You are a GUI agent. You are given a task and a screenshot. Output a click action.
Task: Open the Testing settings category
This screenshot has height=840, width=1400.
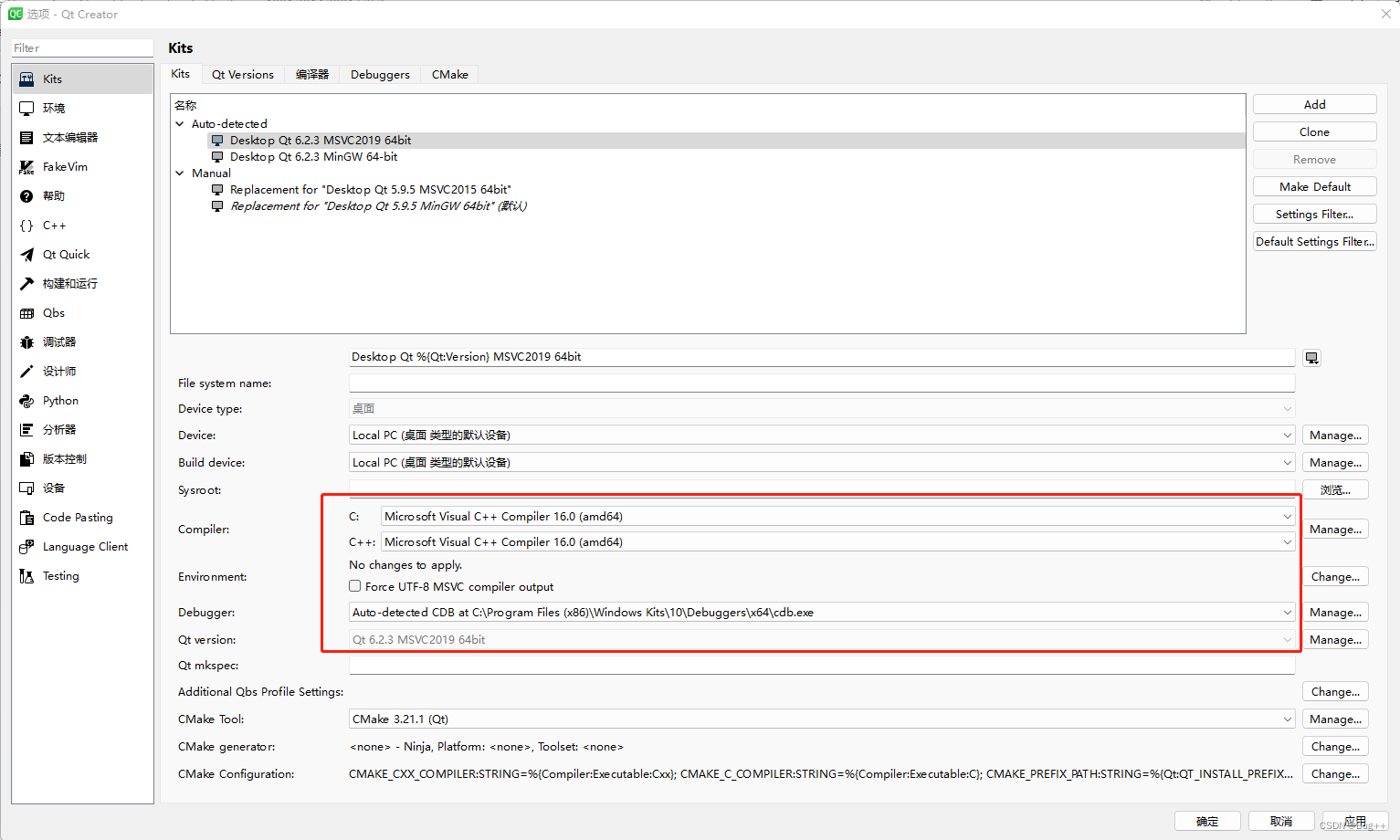tap(82, 575)
